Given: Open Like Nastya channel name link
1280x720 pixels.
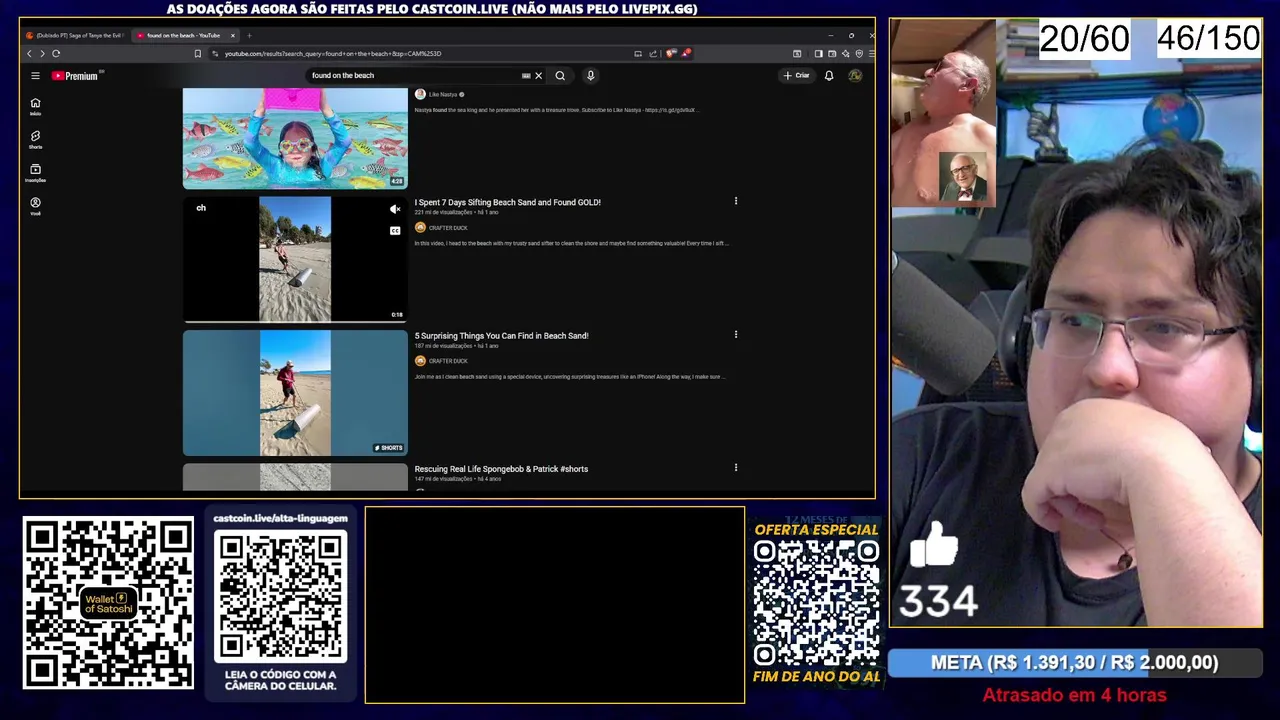Looking at the screenshot, I should tap(443, 94).
